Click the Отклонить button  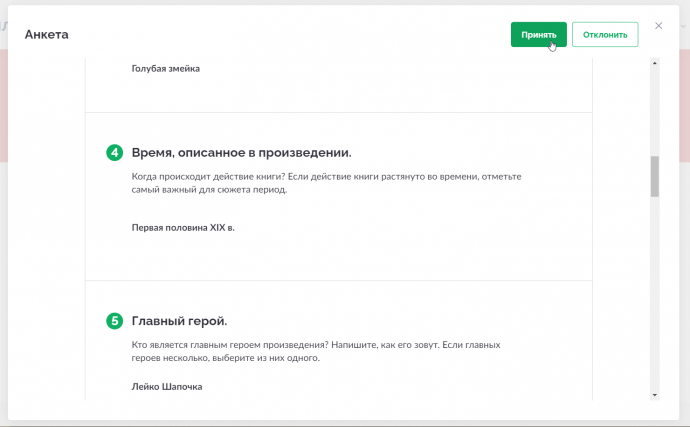coord(605,34)
